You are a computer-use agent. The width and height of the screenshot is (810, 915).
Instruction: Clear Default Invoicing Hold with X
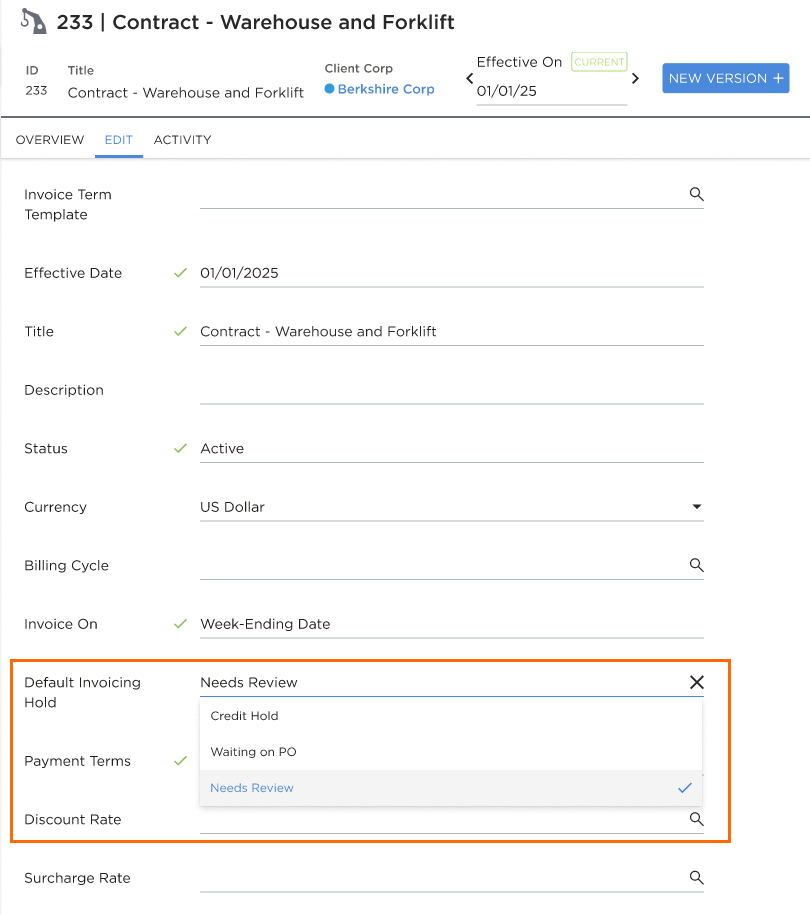click(x=697, y=682)
